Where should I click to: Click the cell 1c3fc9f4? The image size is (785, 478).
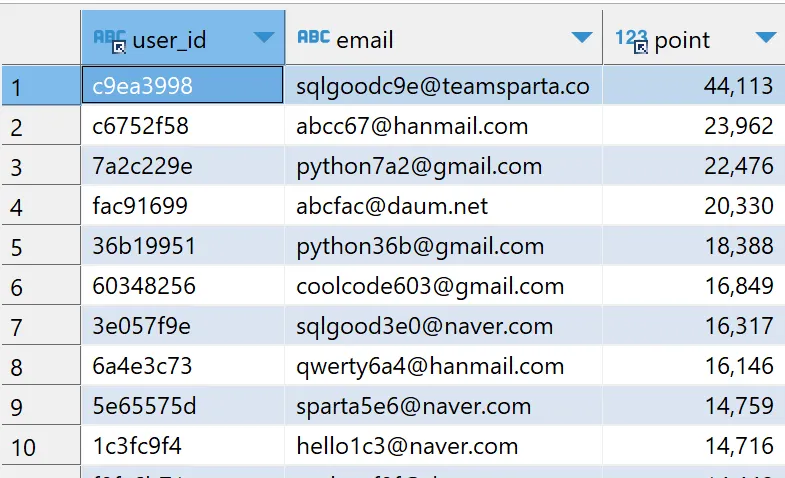coord(183,446)
